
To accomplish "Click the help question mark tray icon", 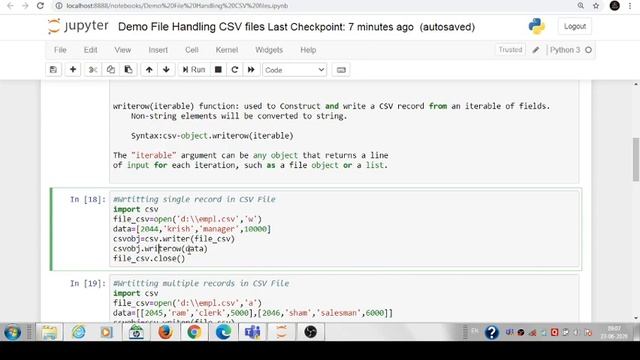I will tap(492, 333).
